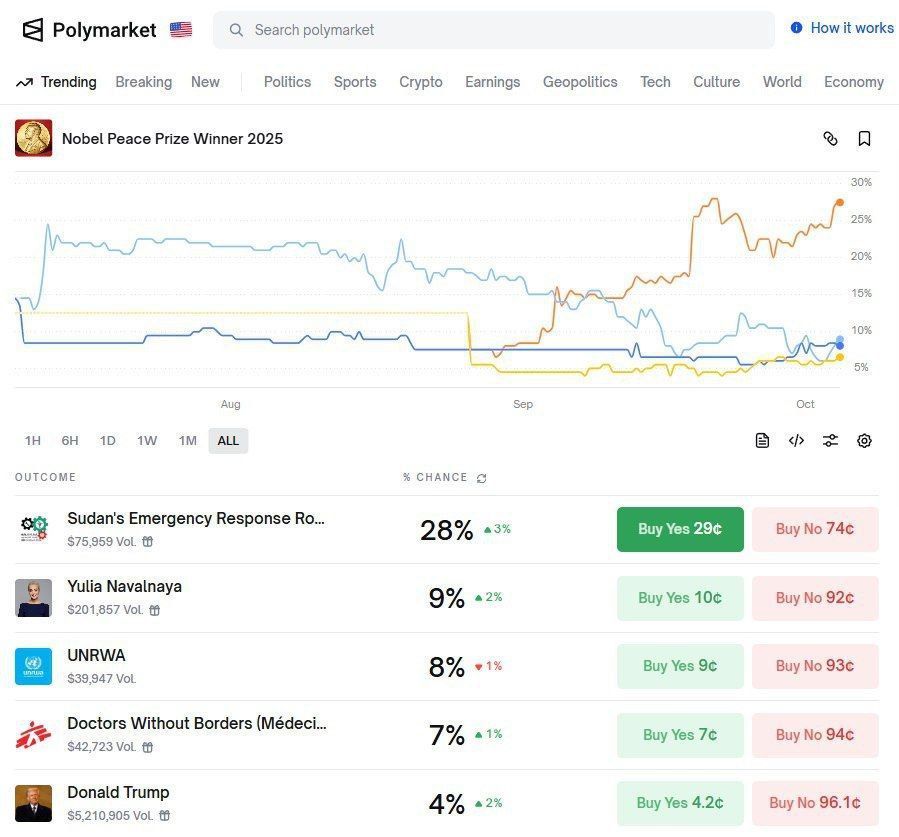This screenshot has width=899, height=837.
Task: Click the info icon beside How it works
Action: 797,28
